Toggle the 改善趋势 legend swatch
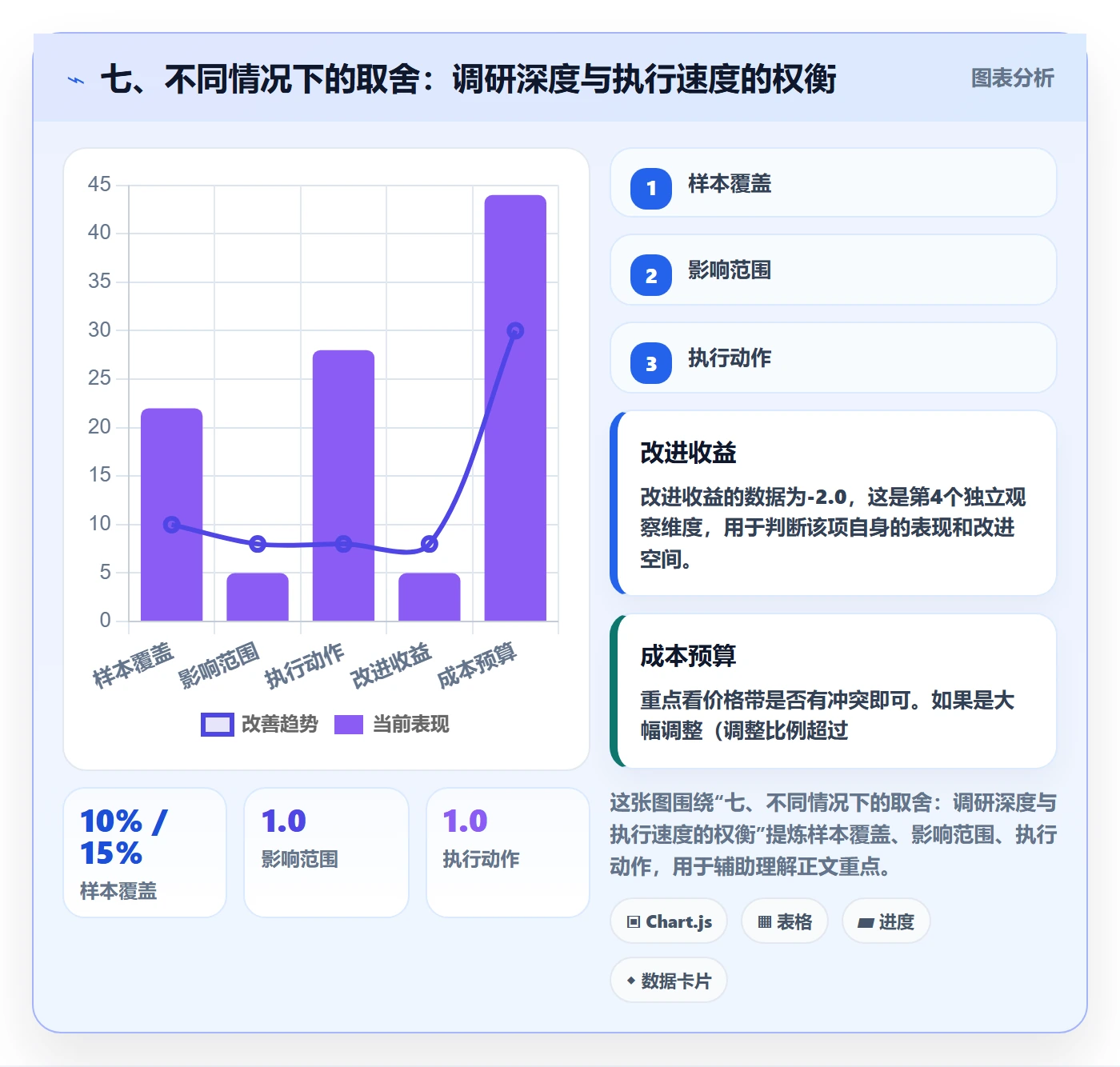 217,725
